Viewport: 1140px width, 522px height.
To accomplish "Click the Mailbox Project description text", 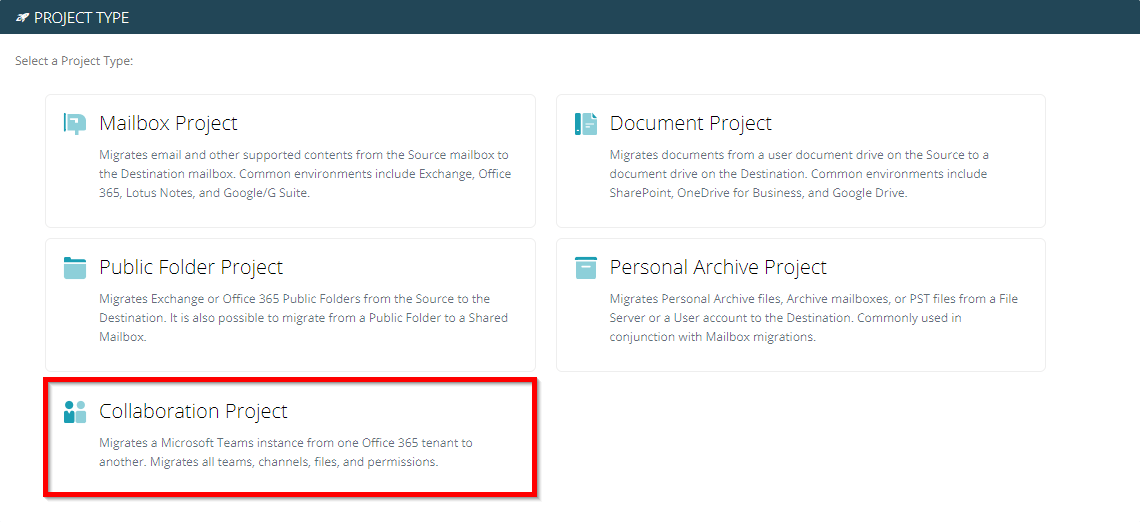I will click(x=304, y=174).
